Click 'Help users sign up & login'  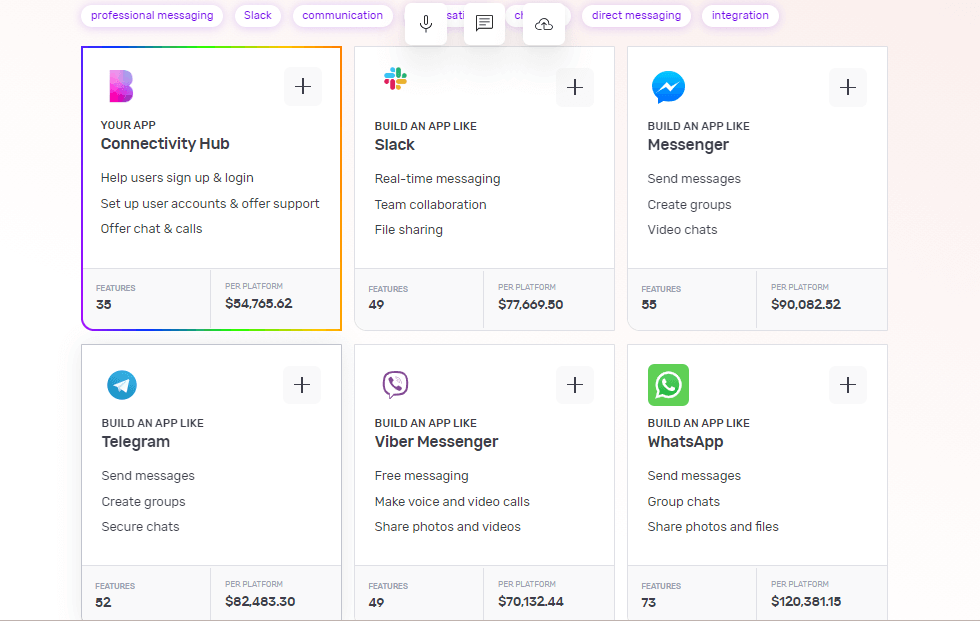[x=177, y=178]
